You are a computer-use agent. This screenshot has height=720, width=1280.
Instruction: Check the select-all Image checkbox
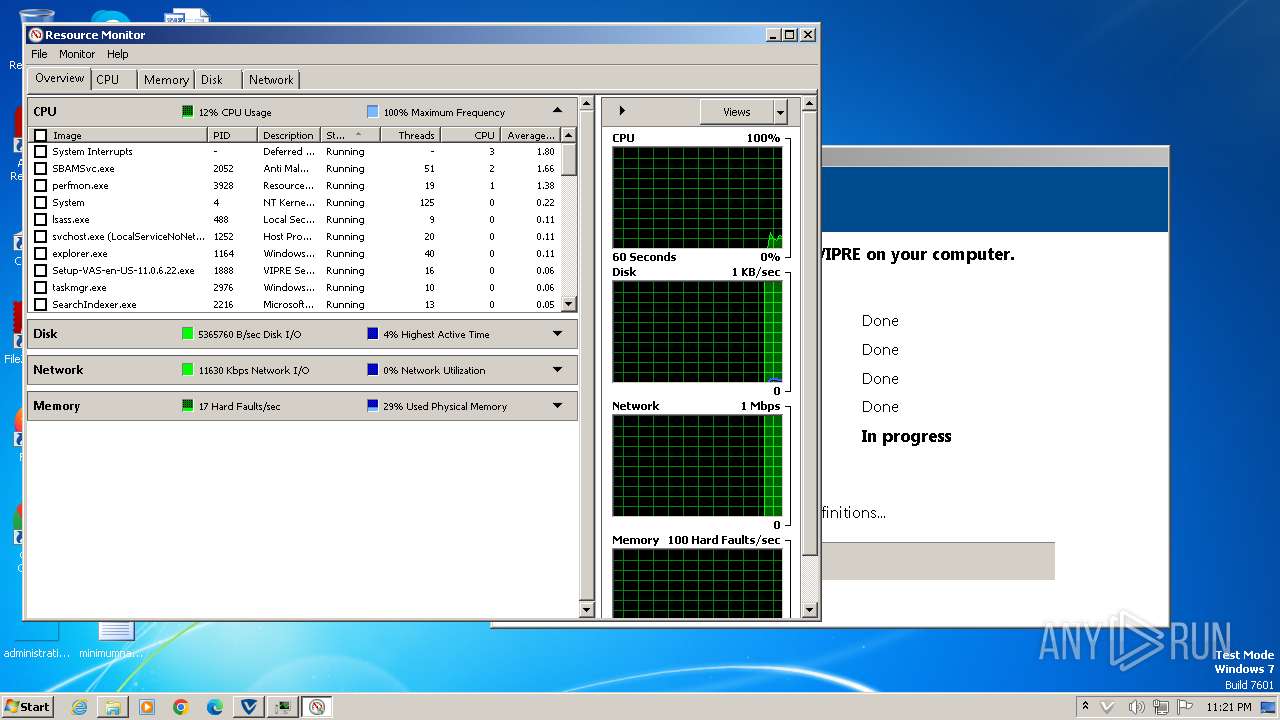[41, 135]
